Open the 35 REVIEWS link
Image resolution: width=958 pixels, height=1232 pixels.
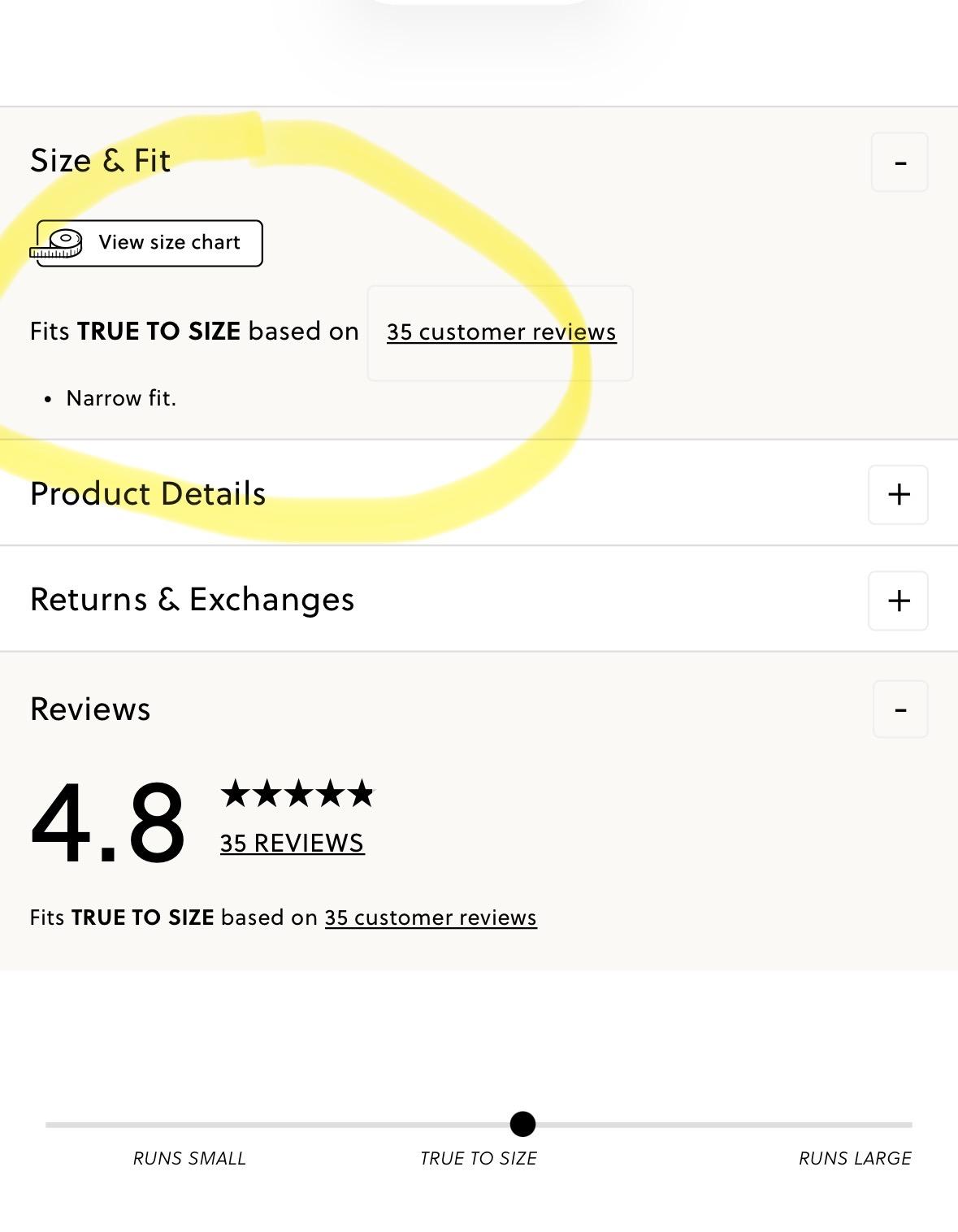point(292,844)
